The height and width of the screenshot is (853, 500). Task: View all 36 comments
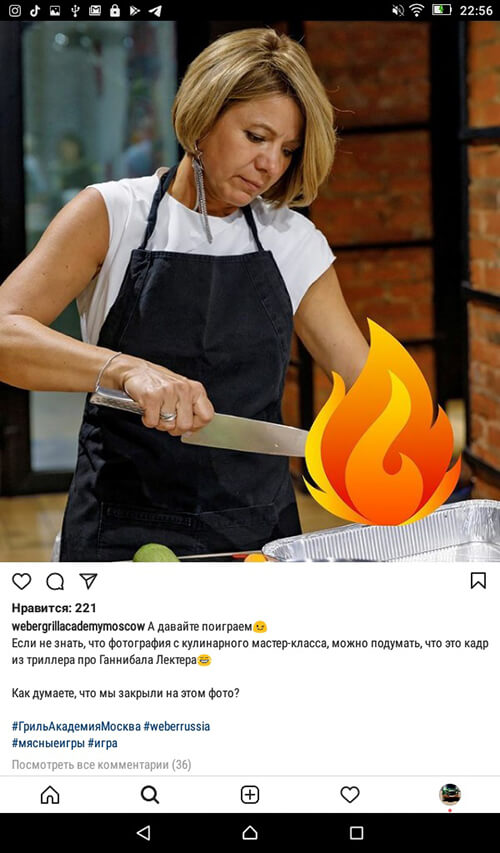(102, 765)
